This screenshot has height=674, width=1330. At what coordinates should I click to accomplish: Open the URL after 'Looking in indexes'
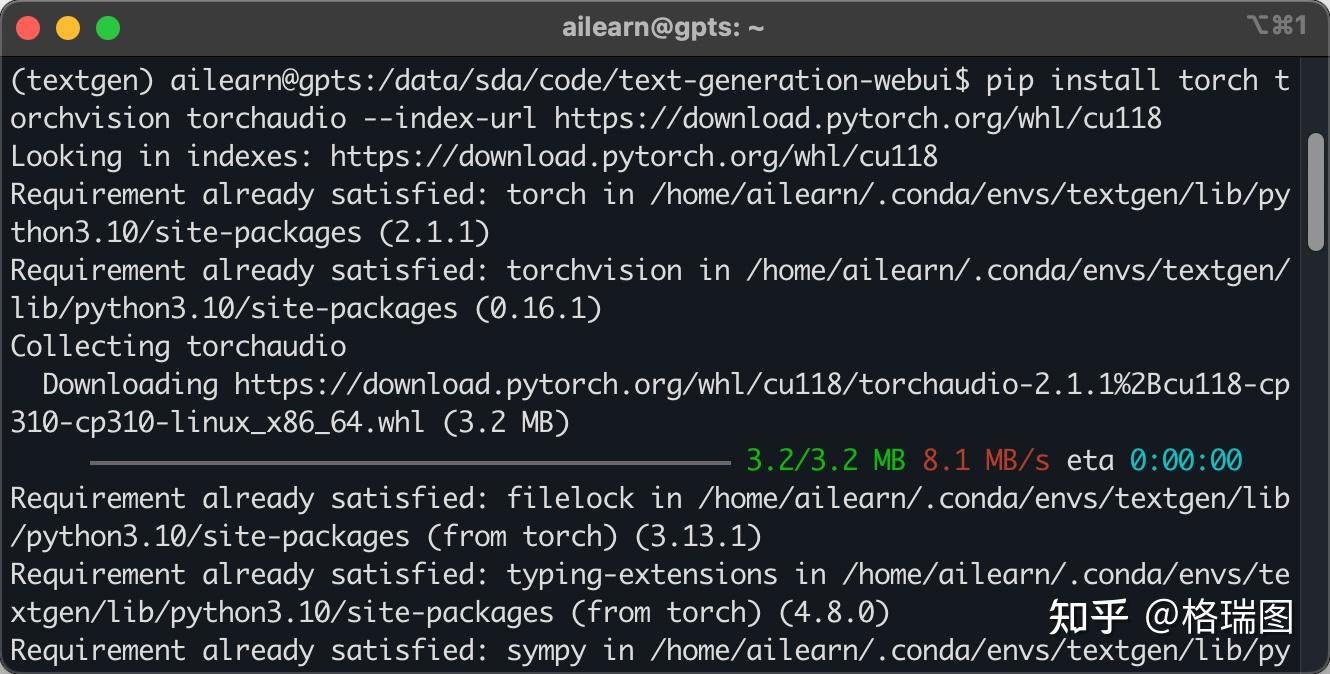click(634, 157)
